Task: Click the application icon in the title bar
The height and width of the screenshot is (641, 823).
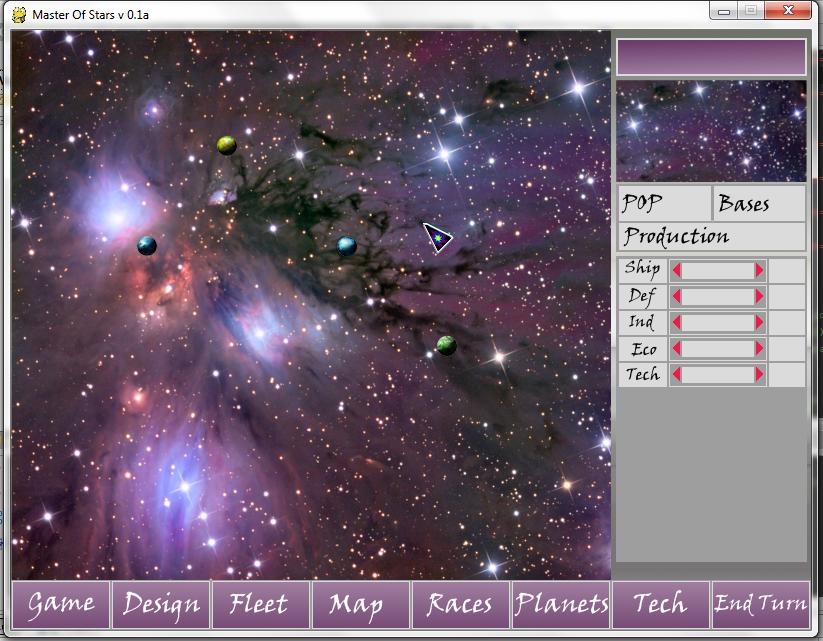Action: 18,14
